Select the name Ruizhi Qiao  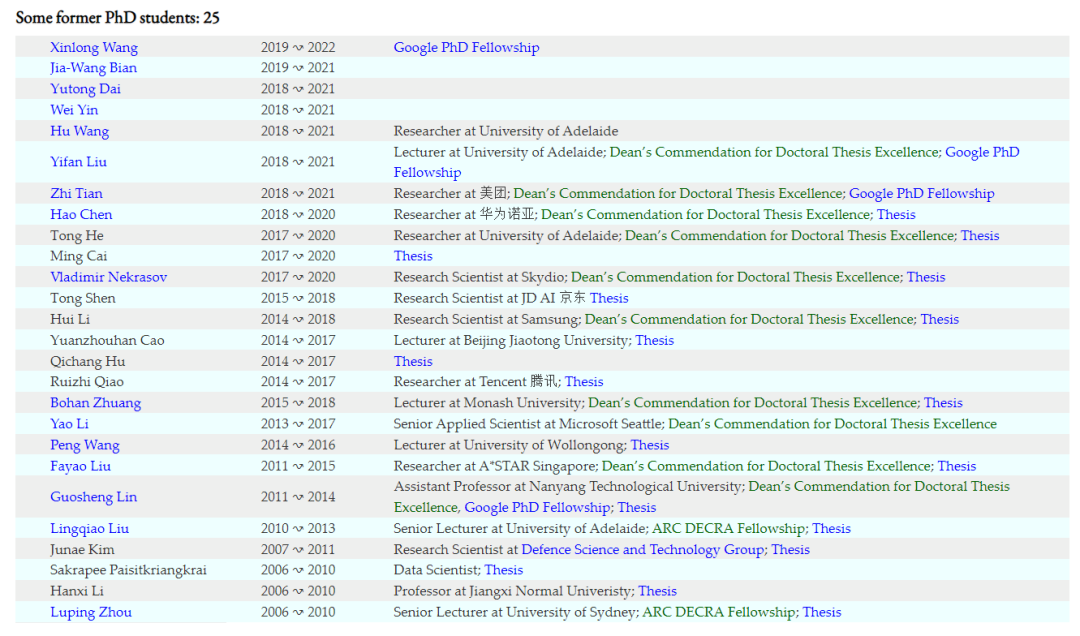tap(87, 382)
